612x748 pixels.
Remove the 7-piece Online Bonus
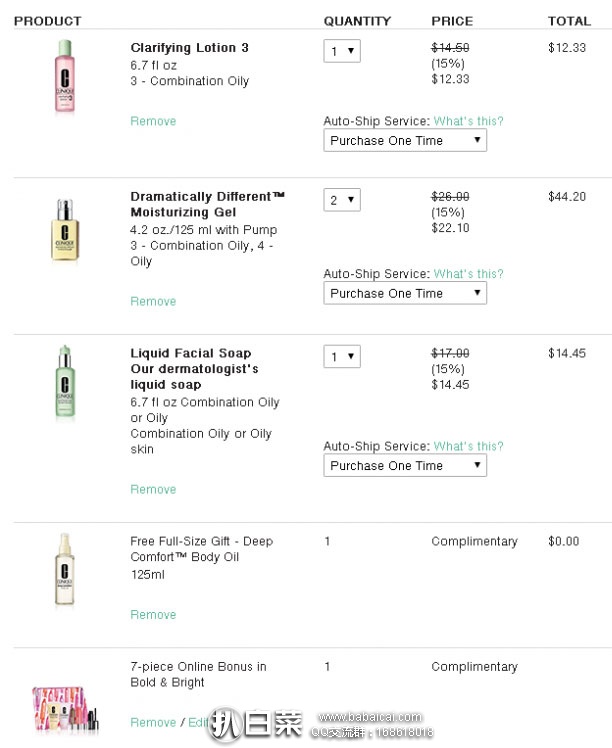click(x=153, y=722)
